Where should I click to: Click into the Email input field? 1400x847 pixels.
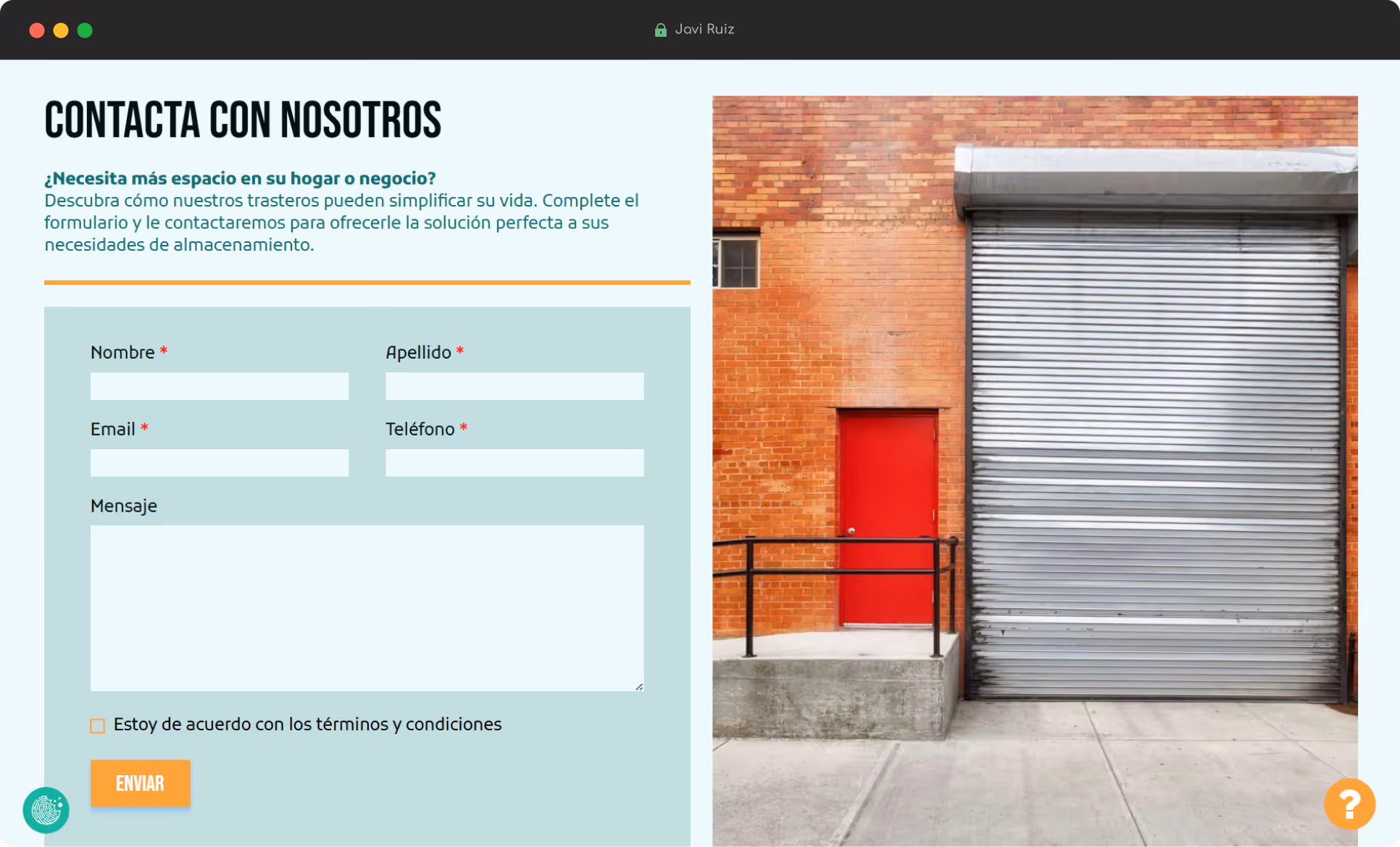220,462
